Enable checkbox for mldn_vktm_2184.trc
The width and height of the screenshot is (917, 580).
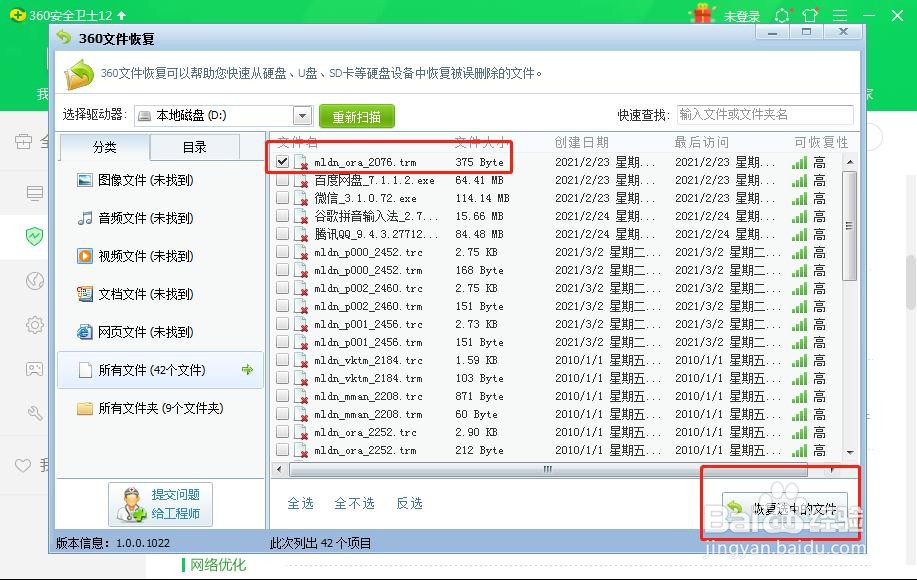pyautogui.click(x=282, y=360)
